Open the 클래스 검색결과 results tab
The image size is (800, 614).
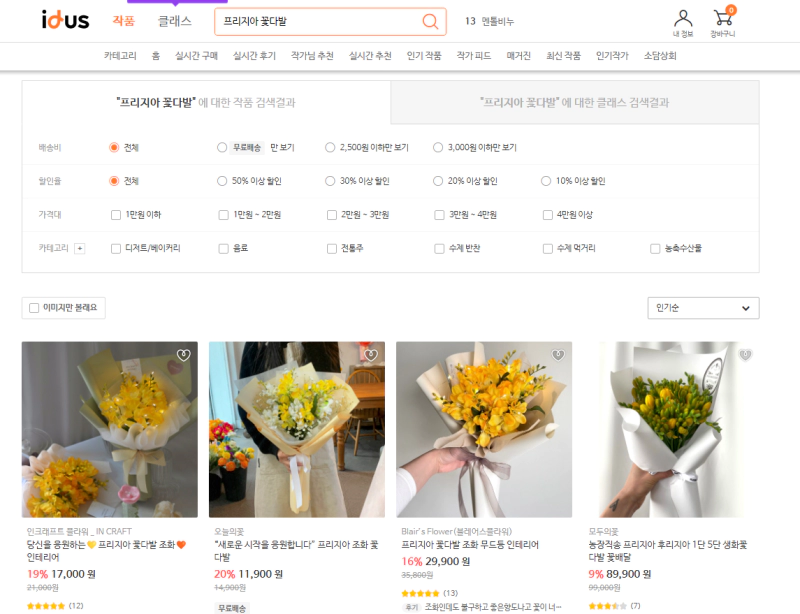(578, 101)
